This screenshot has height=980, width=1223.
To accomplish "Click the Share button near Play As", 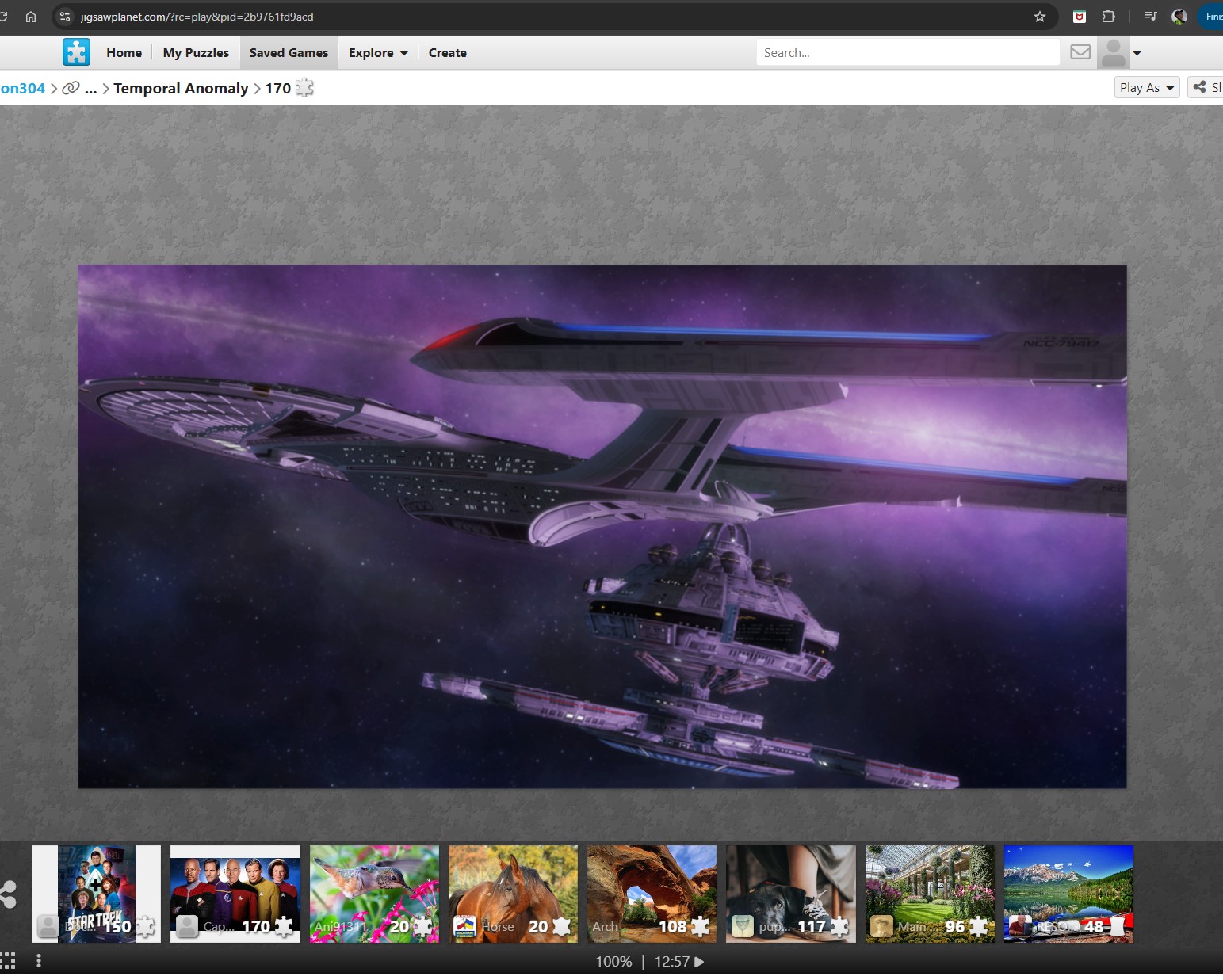I will (1207, 87).
